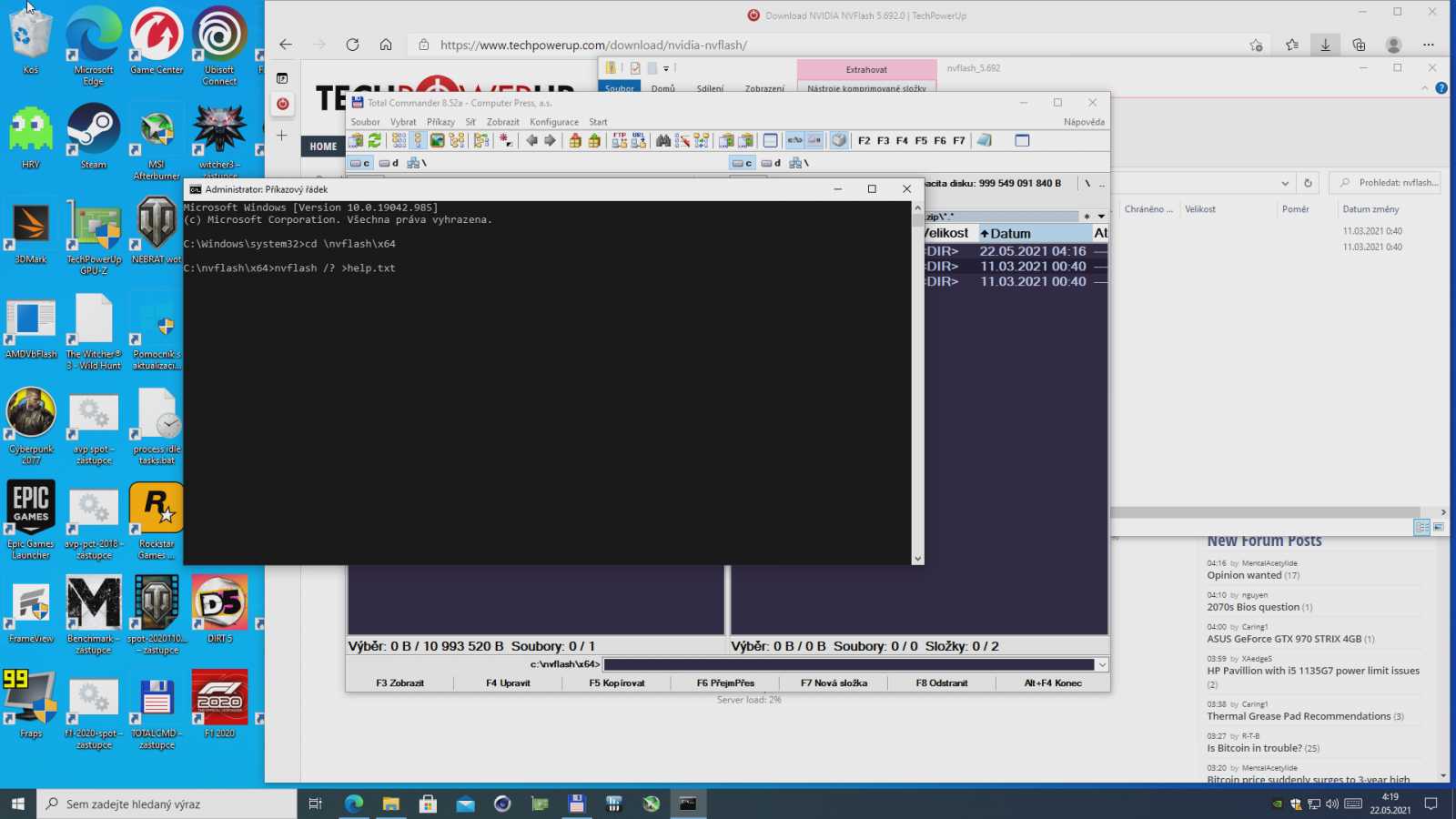The height and width of the screenshot is (819, 1456).
Task: Switch to Sdílení tab in Explorer ribbon
Action: coord(710,88)
